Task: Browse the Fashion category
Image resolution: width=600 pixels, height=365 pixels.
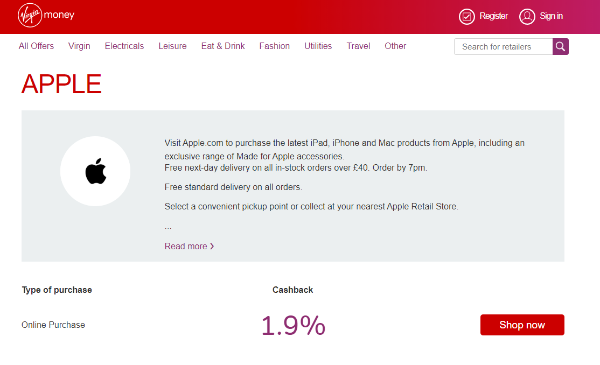Action: click(x=274, y=46)
